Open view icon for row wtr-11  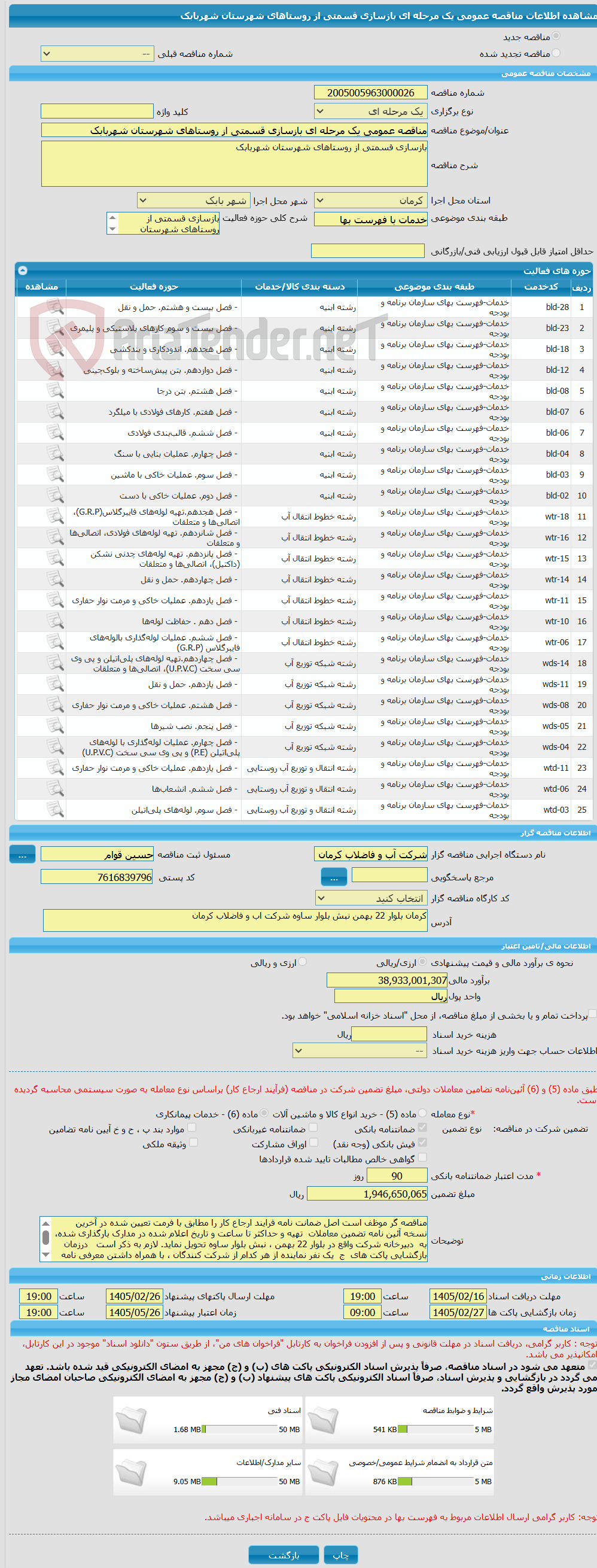56,600
